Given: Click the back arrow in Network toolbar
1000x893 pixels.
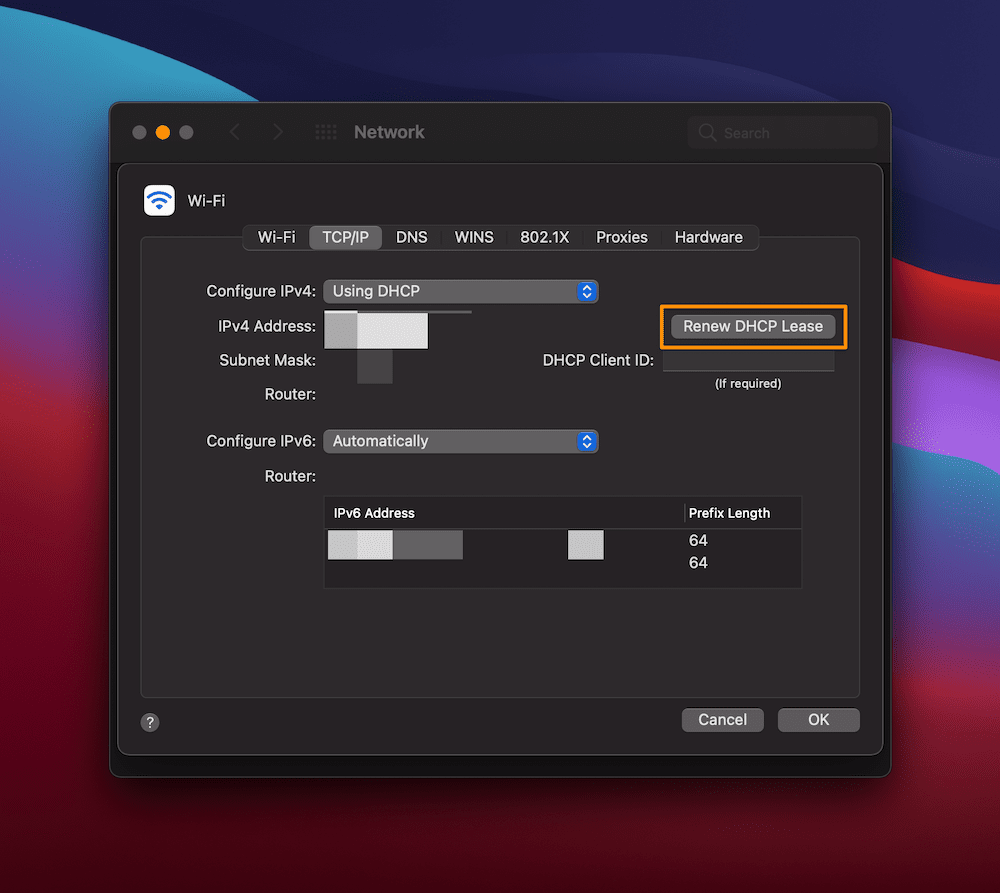Looking at the screenshot, I should click(x=235, y=132).
